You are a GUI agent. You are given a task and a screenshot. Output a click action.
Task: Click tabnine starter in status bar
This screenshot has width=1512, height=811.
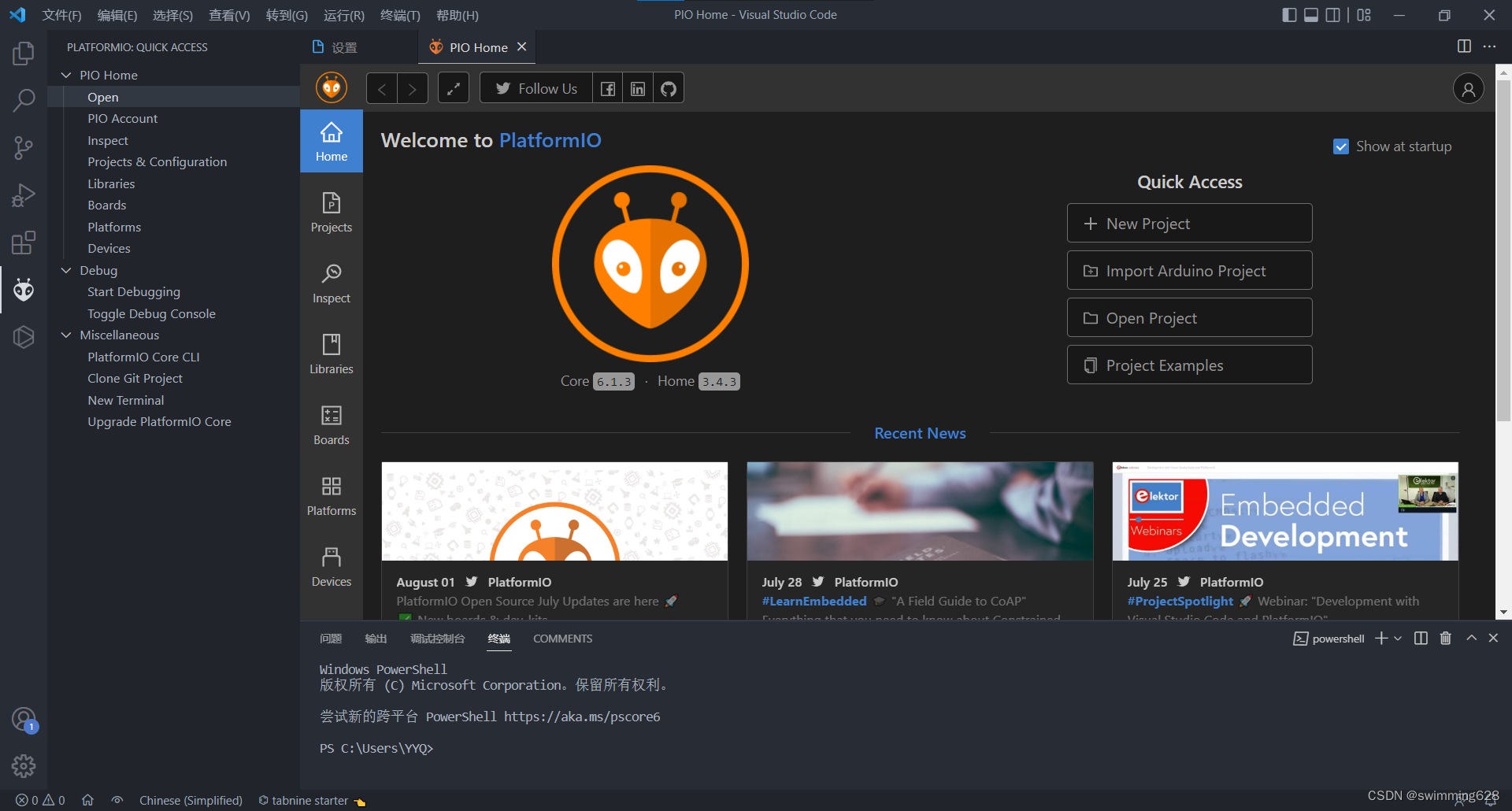pyautogui.click(x=312, y=800)
